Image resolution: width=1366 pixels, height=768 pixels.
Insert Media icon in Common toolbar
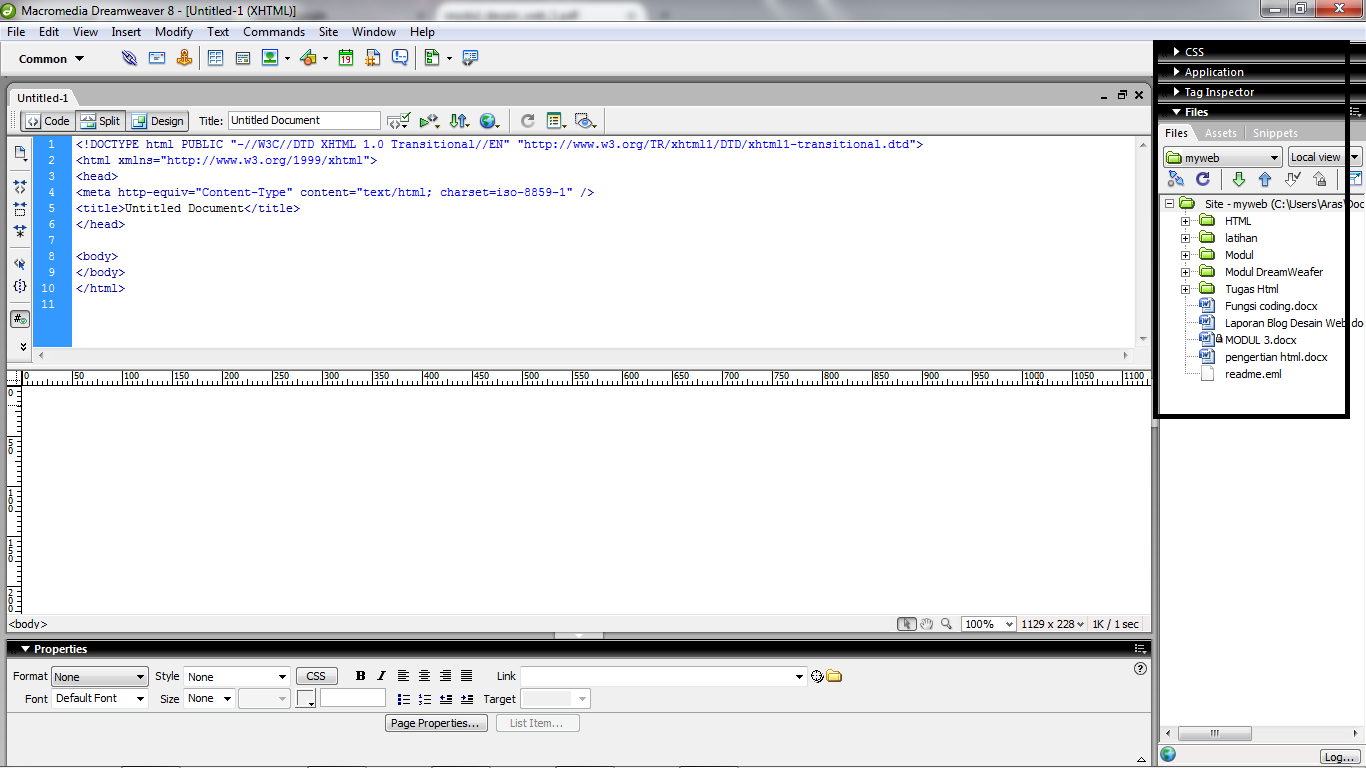[x=308, y=58]
